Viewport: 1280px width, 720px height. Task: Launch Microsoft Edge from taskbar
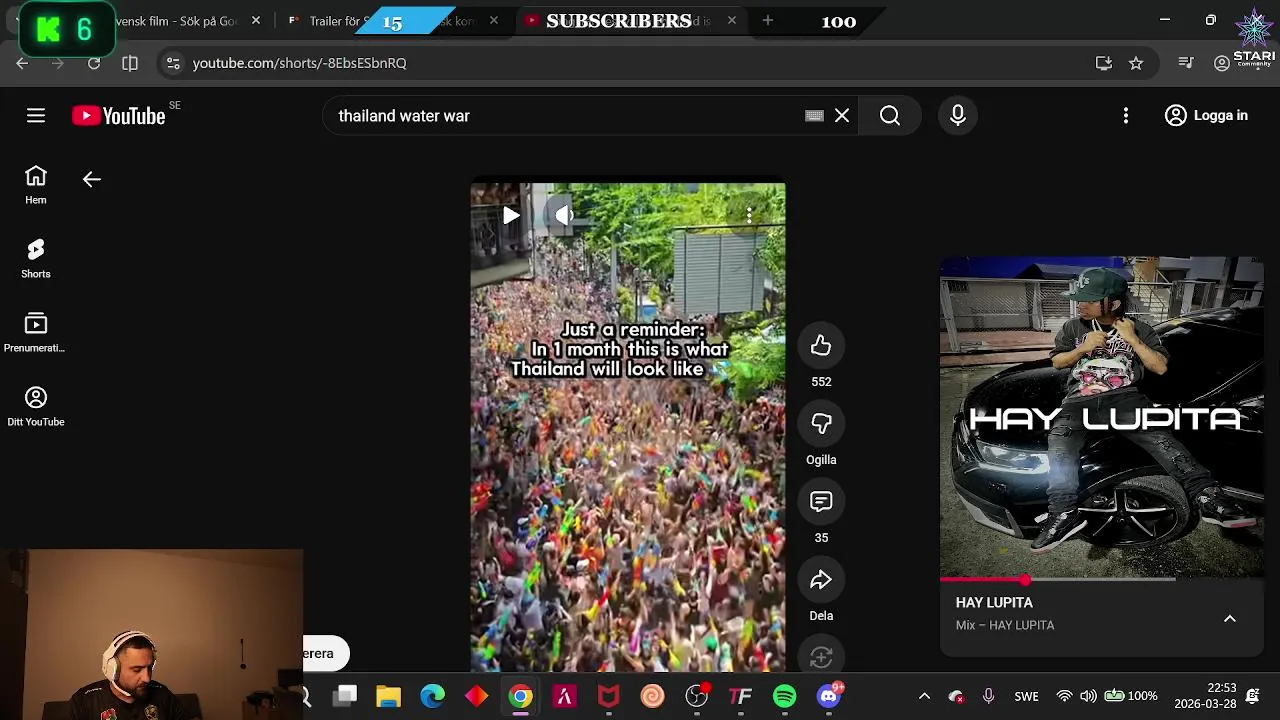432,696
